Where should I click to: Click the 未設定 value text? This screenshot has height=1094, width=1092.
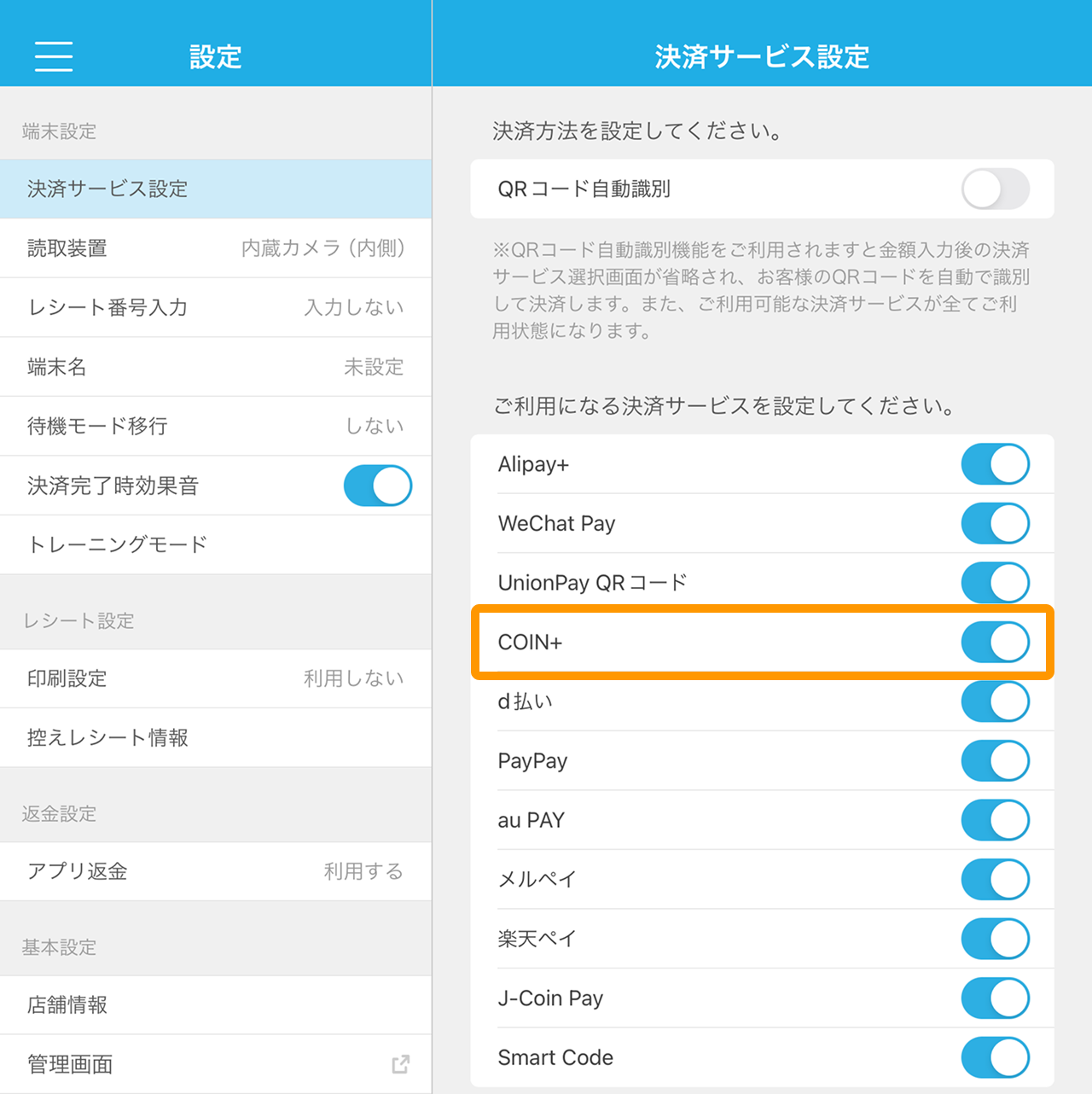point(374,367)
